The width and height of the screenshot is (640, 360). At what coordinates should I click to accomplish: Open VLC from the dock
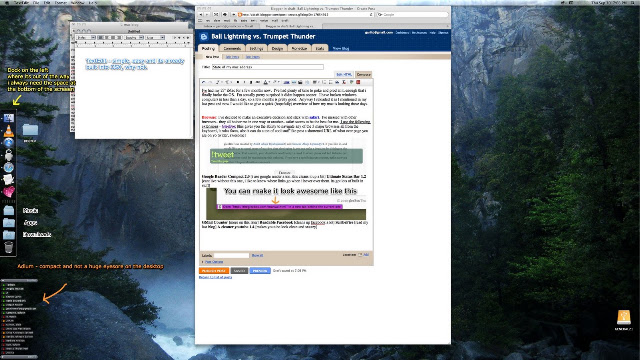click(x=9, y=131)
